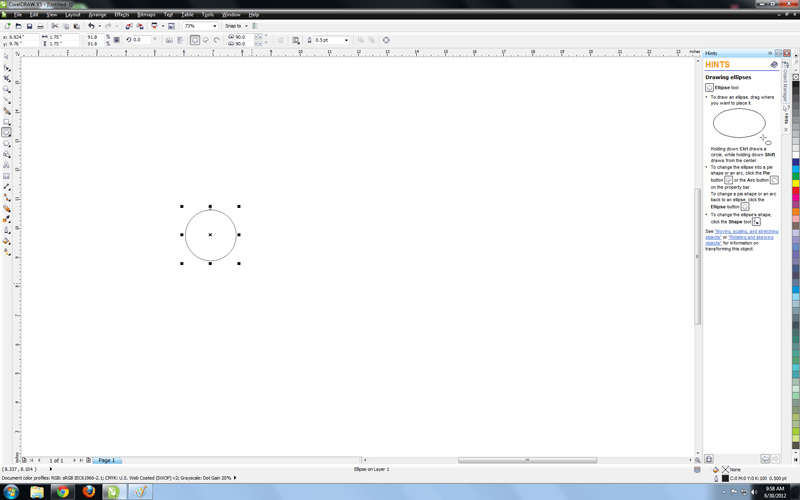
Task: Select the Freehand tool in the toolbox
Action: click(x=6, y=100)
